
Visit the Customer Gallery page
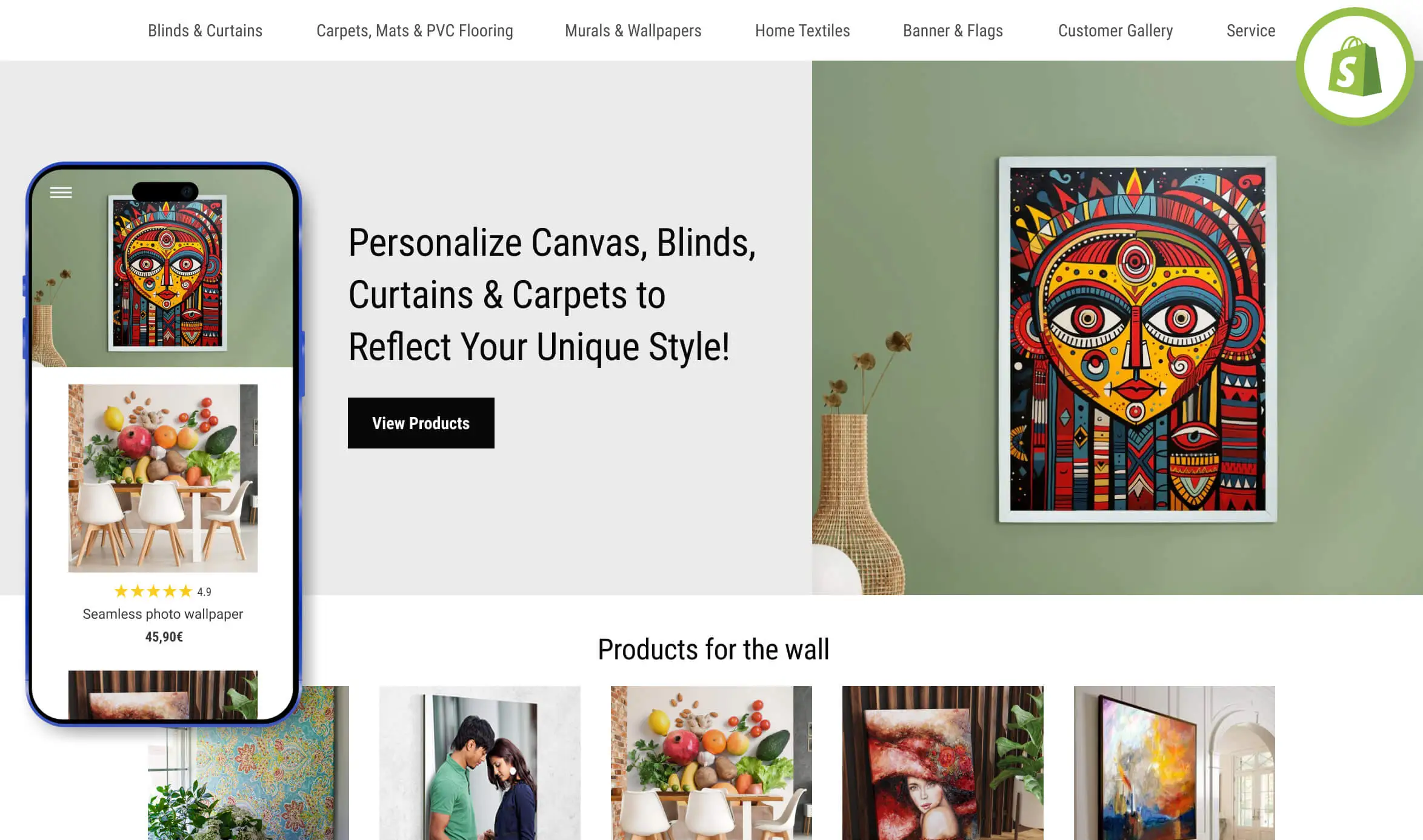coord(1115,30)
